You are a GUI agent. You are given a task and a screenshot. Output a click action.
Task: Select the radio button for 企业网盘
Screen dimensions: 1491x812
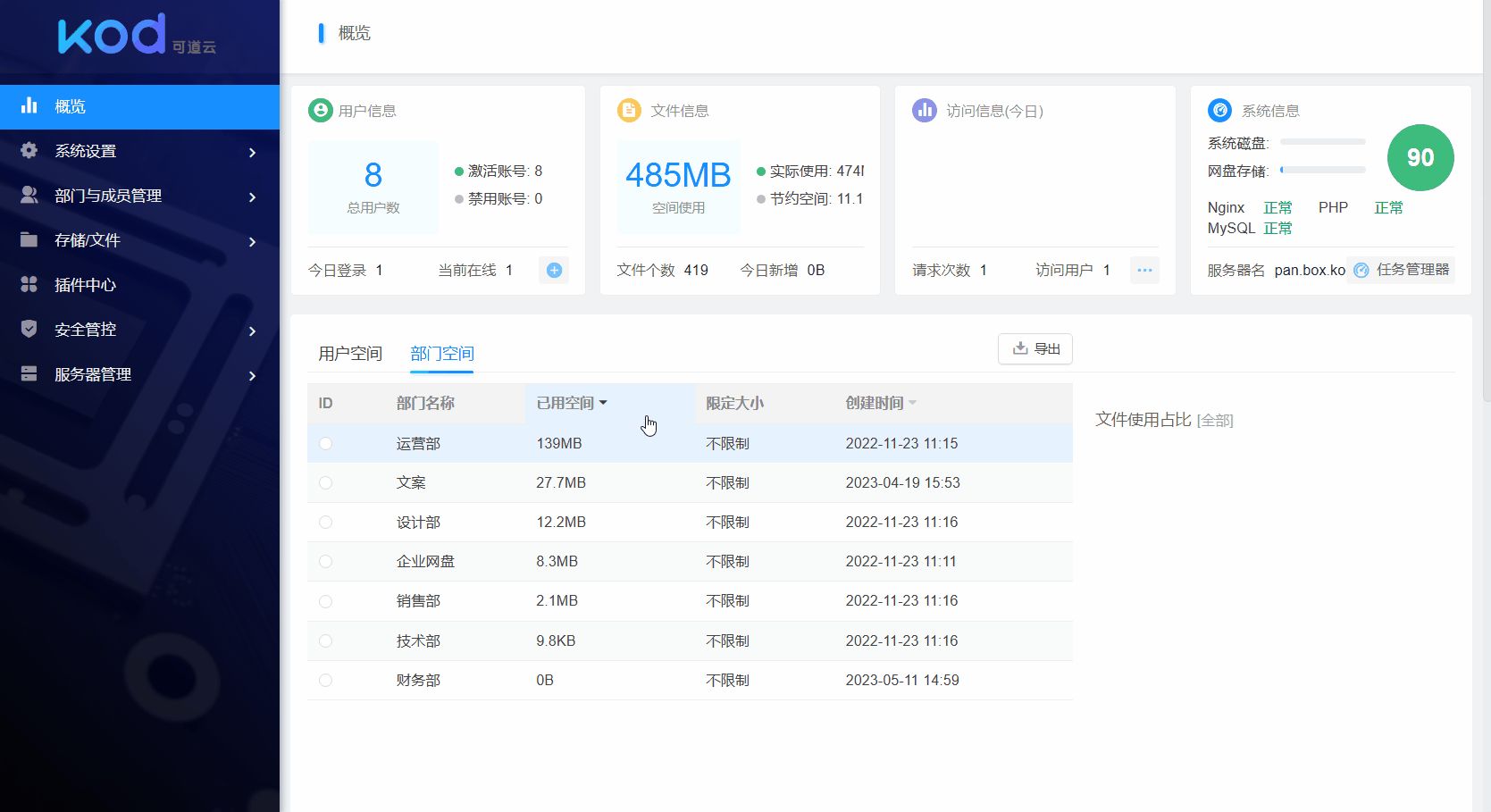pyautogui.click(x=325, y=561)
